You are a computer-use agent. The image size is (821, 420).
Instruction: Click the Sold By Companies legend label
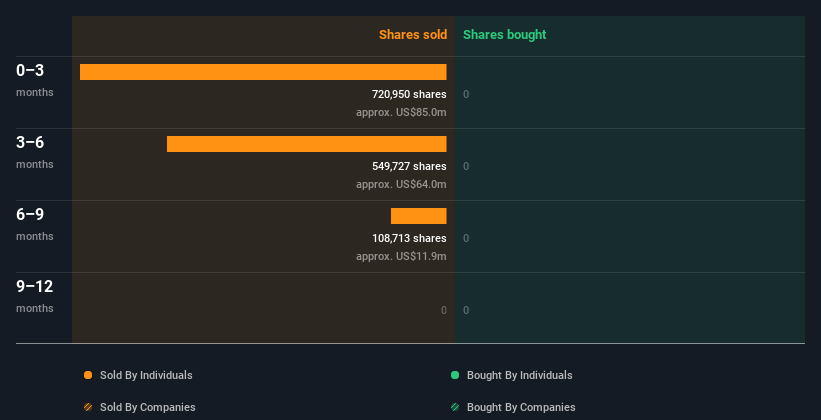coord(148,407)
